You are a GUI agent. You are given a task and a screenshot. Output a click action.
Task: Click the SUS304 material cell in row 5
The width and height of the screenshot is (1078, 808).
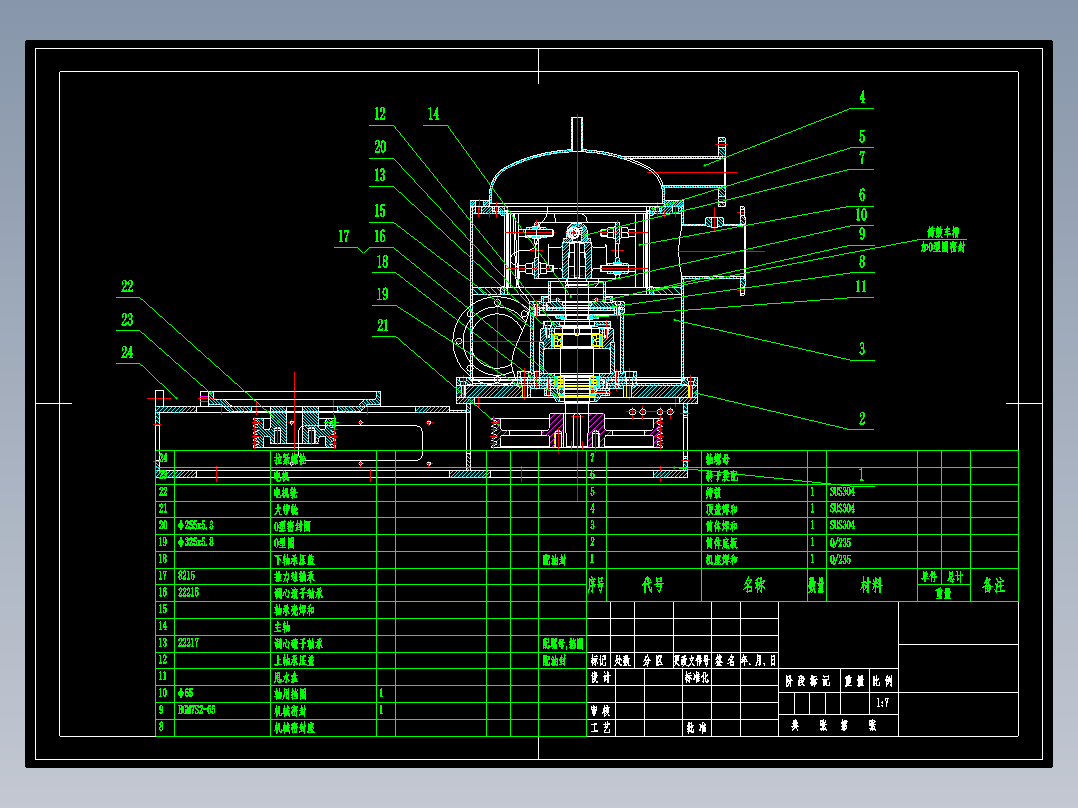coord(842,492)
